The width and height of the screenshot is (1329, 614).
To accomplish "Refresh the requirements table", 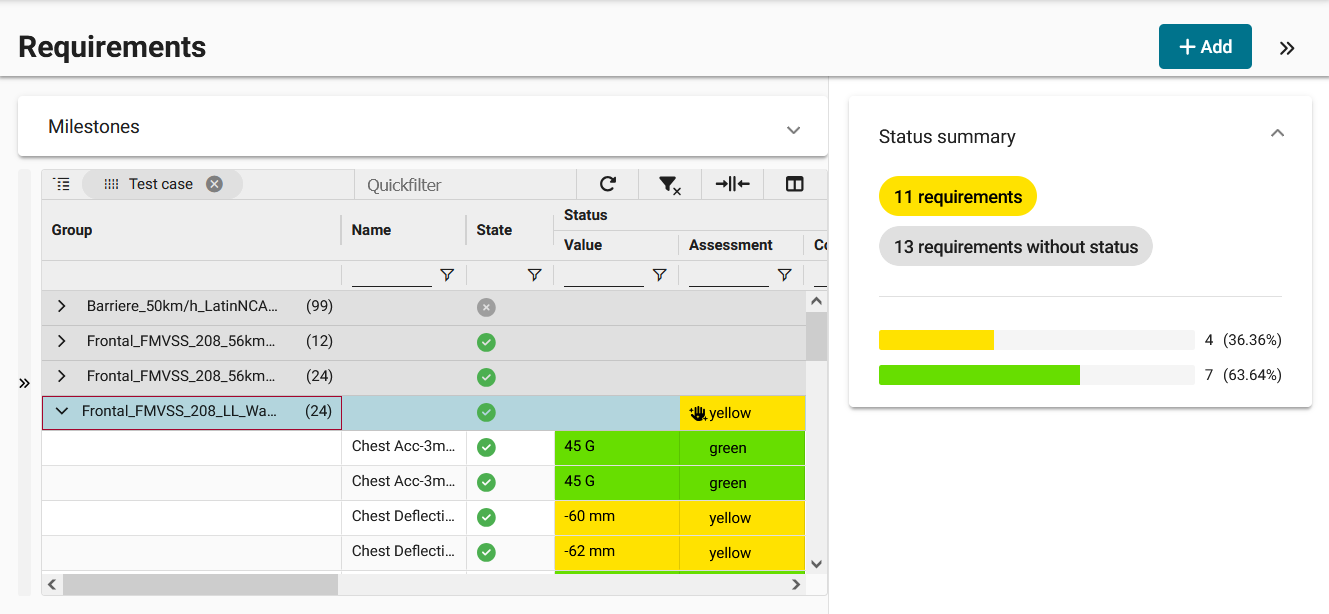I will [608, 184].
